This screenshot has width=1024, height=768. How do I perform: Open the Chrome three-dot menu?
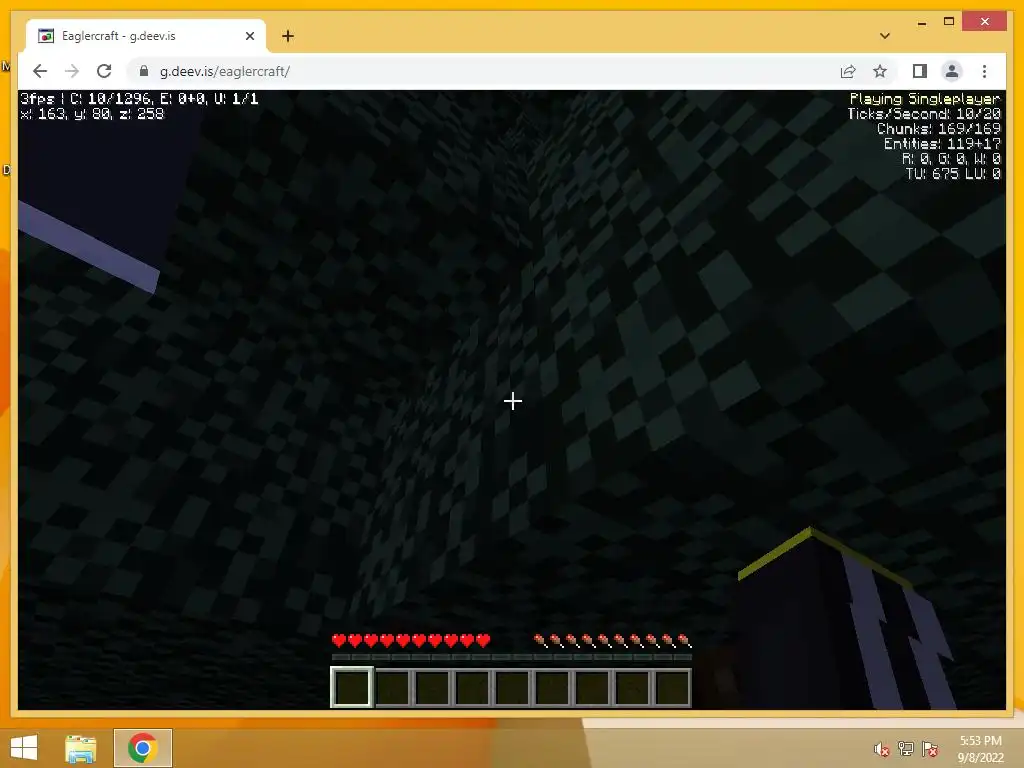click(x=984, y=71)
